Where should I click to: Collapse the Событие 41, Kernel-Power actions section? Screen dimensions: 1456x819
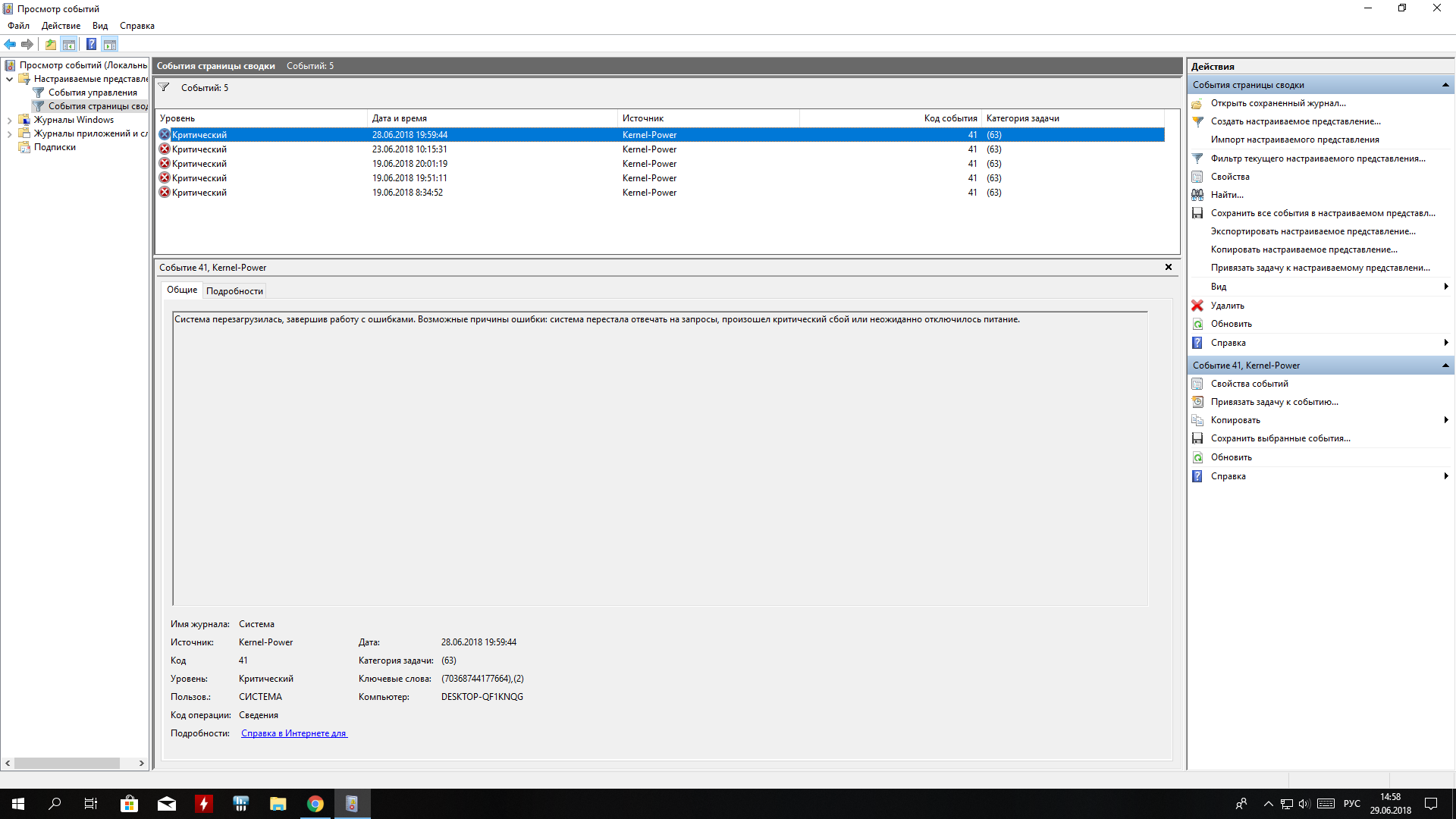tap(1445, 366)
